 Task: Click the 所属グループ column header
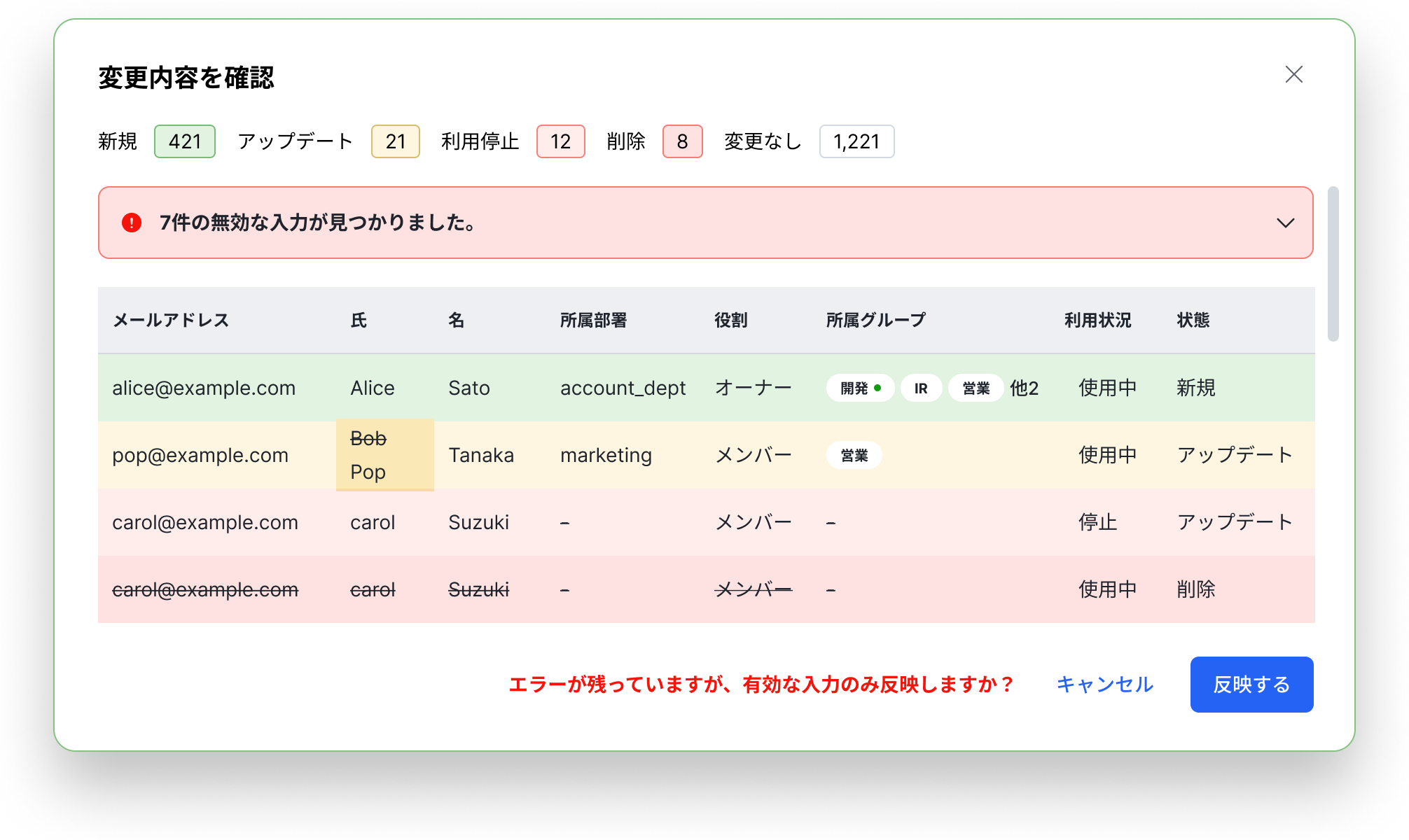click(x=875, y=320)
